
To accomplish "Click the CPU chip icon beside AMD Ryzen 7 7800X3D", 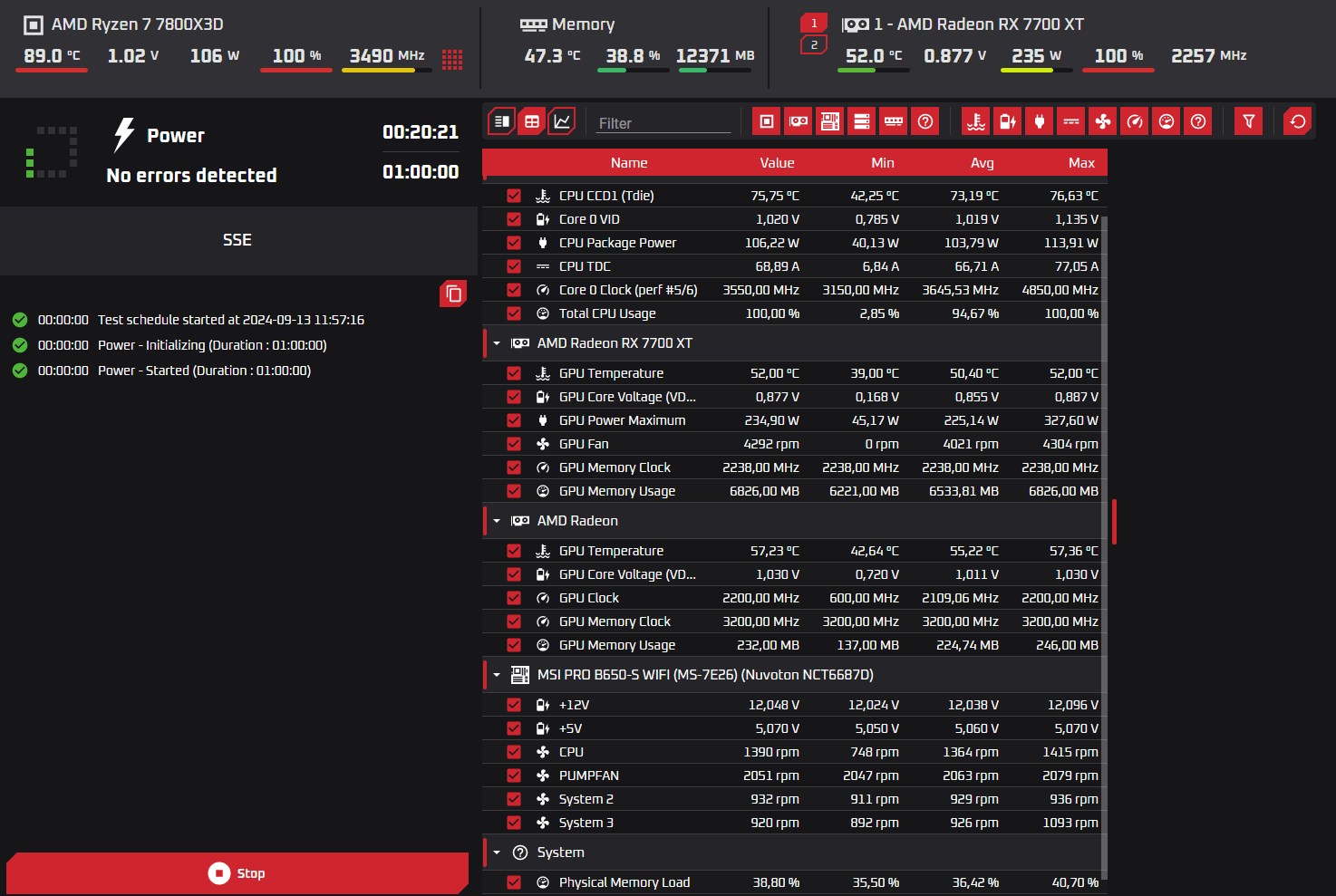I will (34, 25).
